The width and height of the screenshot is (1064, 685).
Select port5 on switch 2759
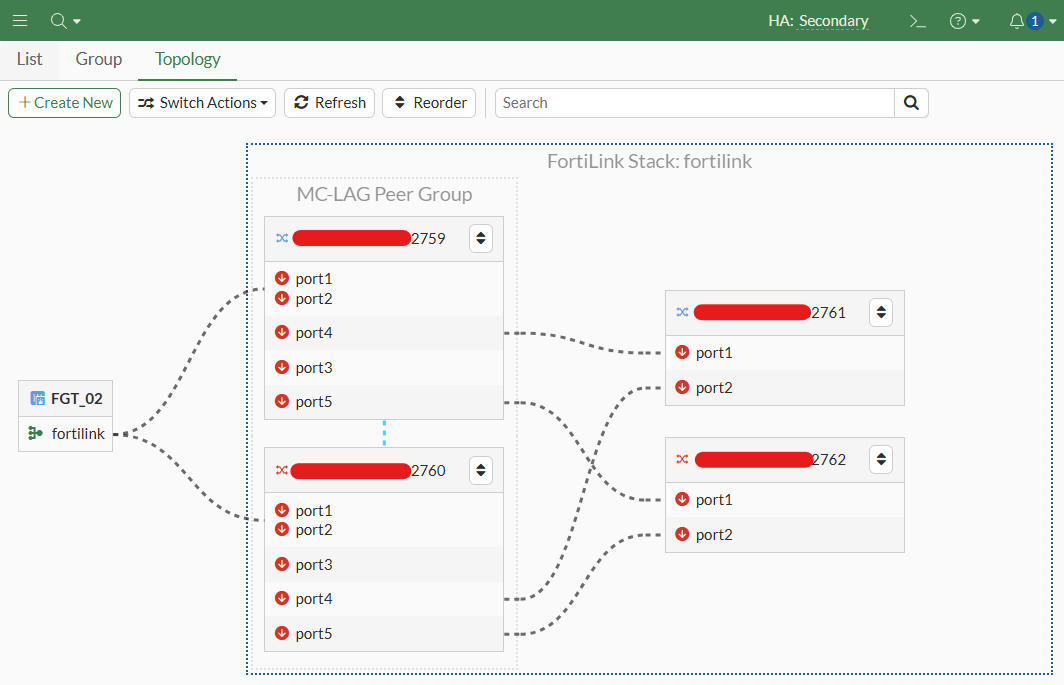(384, 402)
